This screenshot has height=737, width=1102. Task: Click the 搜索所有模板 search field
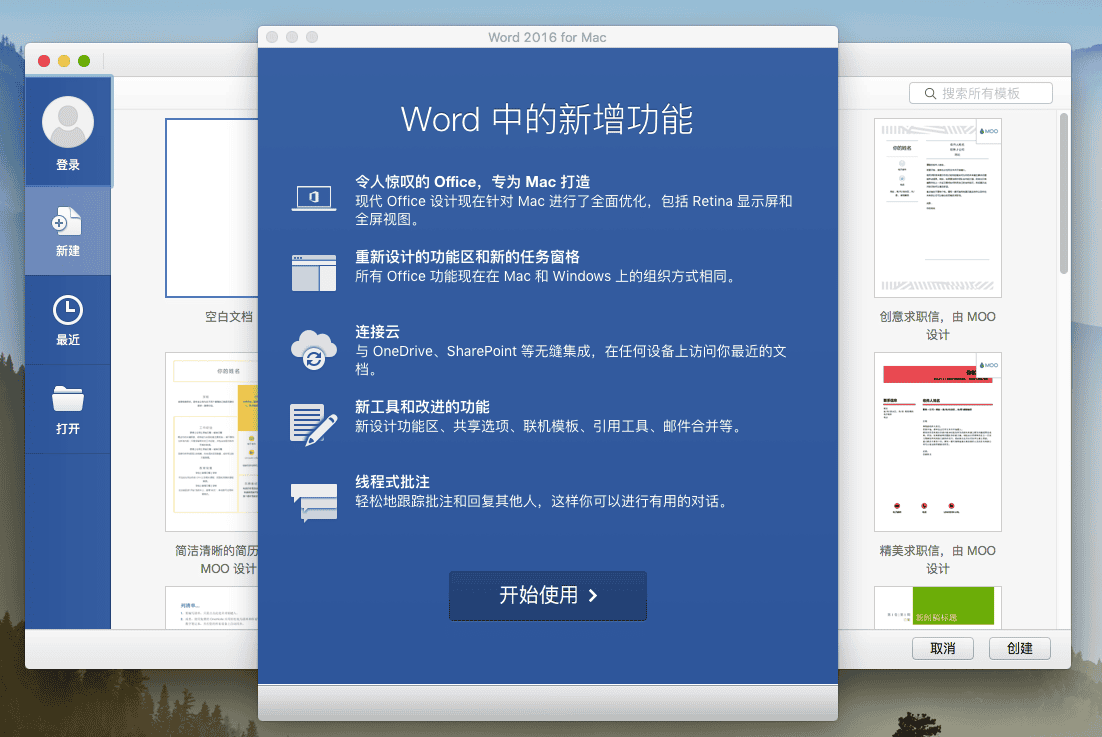click(980, 93)
